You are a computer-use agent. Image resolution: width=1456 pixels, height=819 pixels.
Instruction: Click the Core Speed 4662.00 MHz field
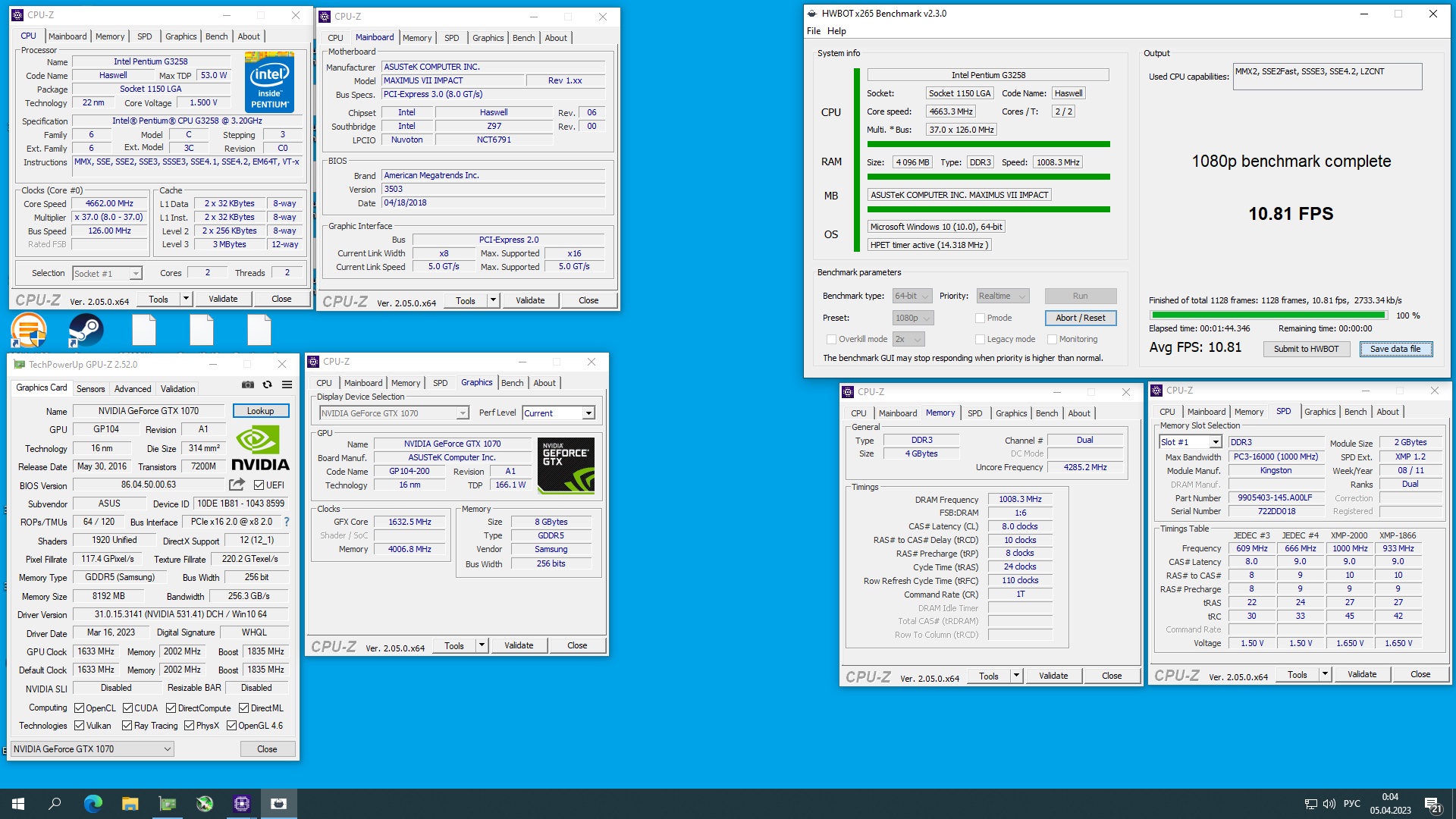[x=109, y=204]
